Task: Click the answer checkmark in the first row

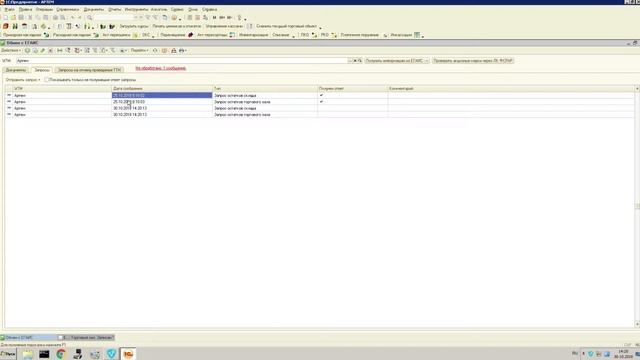Action: pos(321,96)
